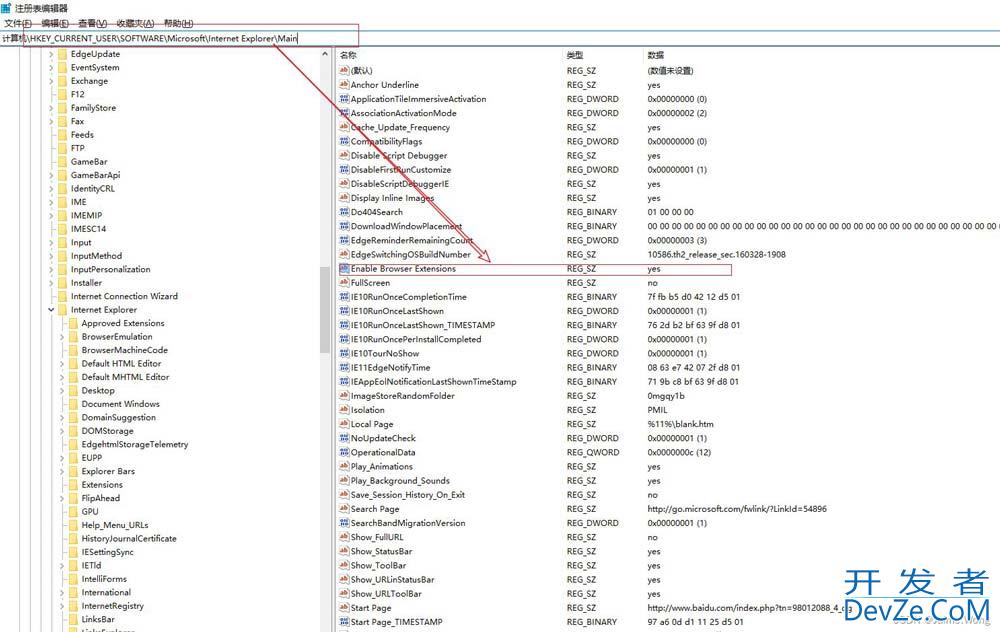Select the Start Page string value icon
The image size is (1000, 632).
pyautogui.click(x=344, y=608)
